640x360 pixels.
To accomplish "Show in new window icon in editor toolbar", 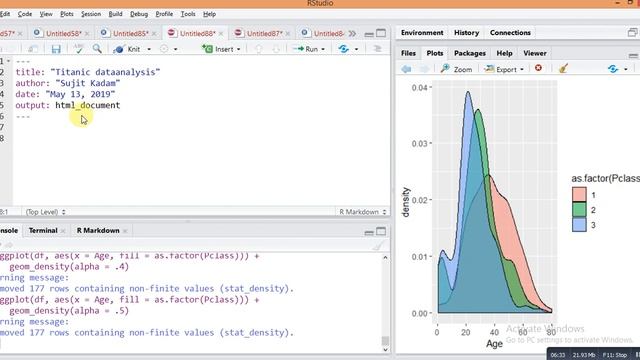I will coord(33,49).
